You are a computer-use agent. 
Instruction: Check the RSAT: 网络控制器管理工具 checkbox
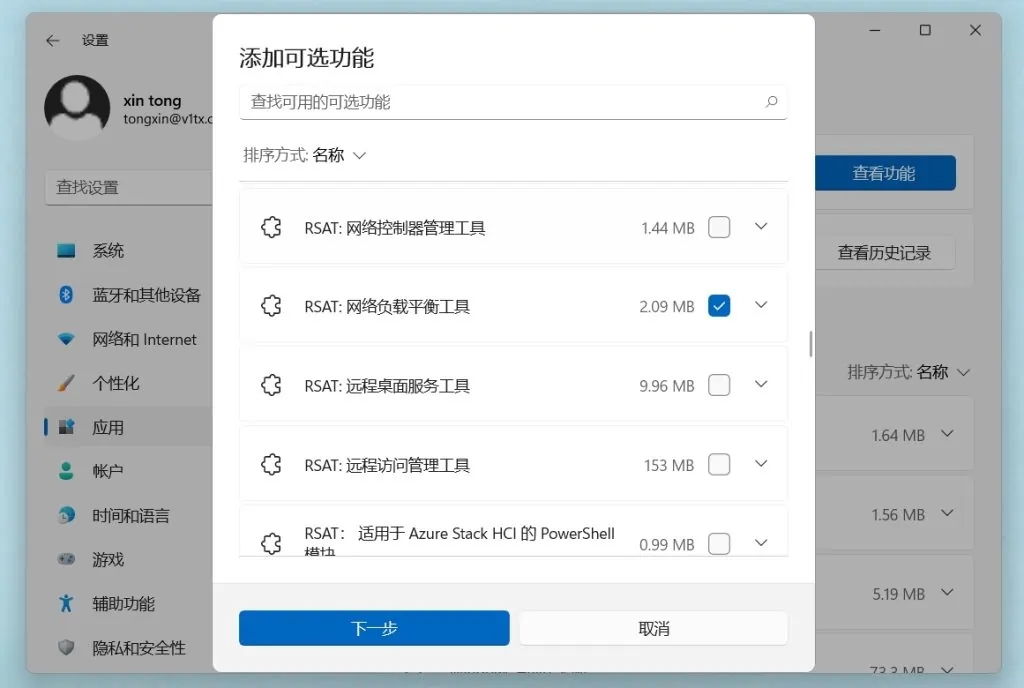pos(719,227)
